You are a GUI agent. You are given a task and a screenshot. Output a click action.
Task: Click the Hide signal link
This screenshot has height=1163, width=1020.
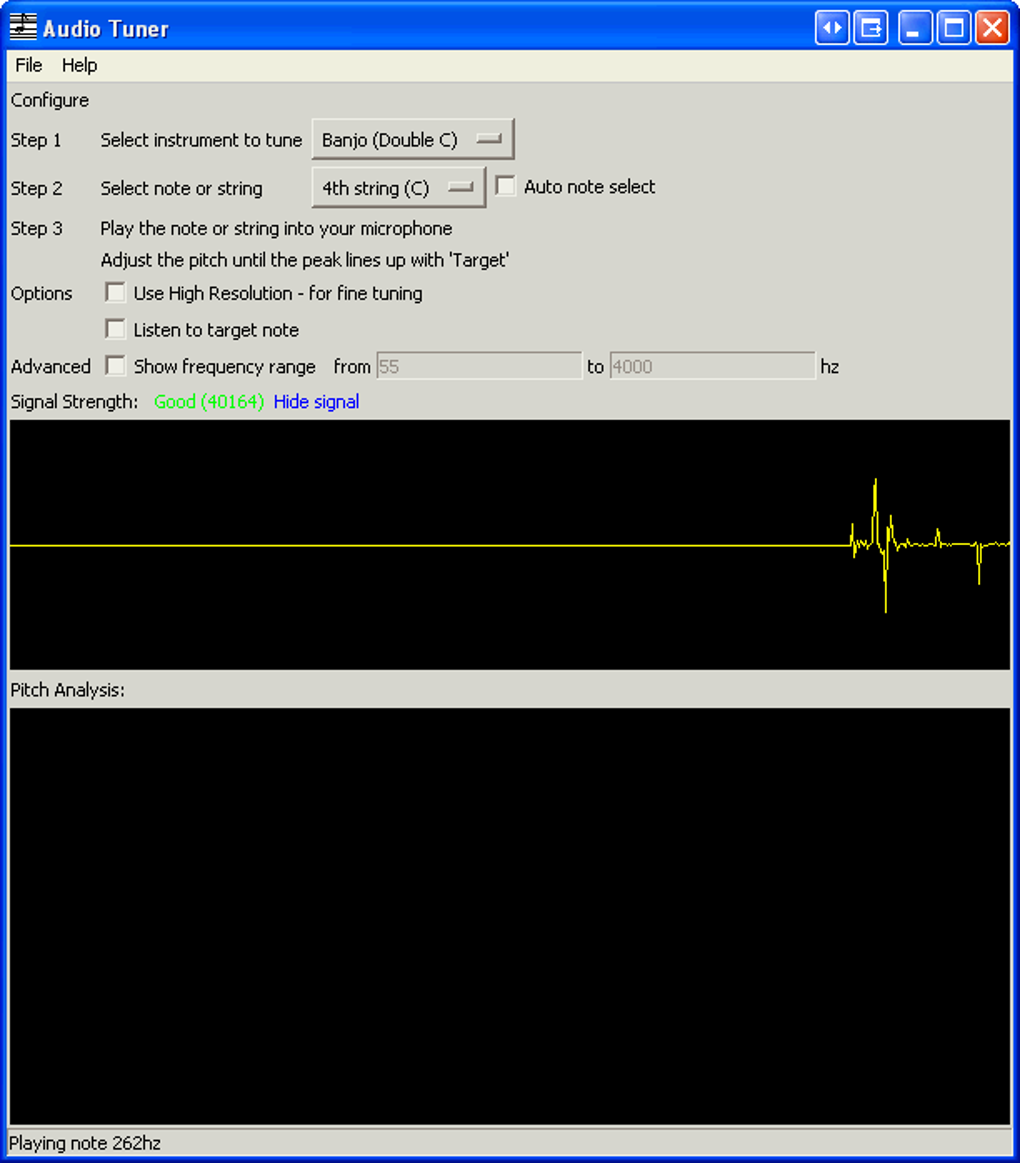317,401
